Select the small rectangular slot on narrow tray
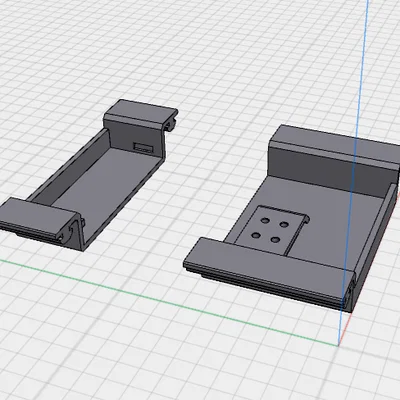The width and height of the screenshot is (400, 400). pyautogui.click(x=143, y=147)
